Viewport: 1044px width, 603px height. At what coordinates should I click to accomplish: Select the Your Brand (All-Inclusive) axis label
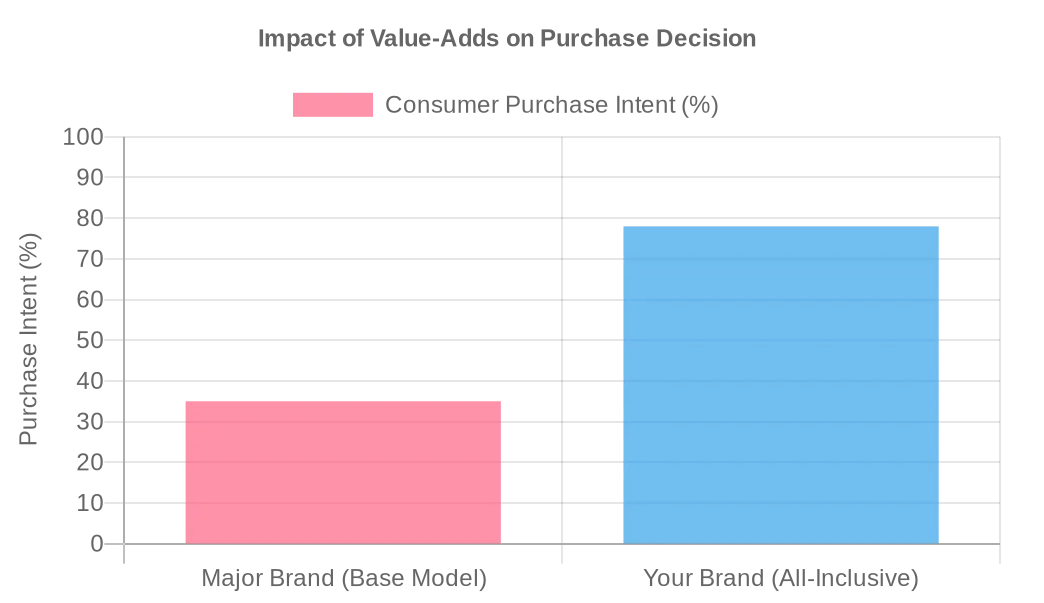(x=780, y=578)
